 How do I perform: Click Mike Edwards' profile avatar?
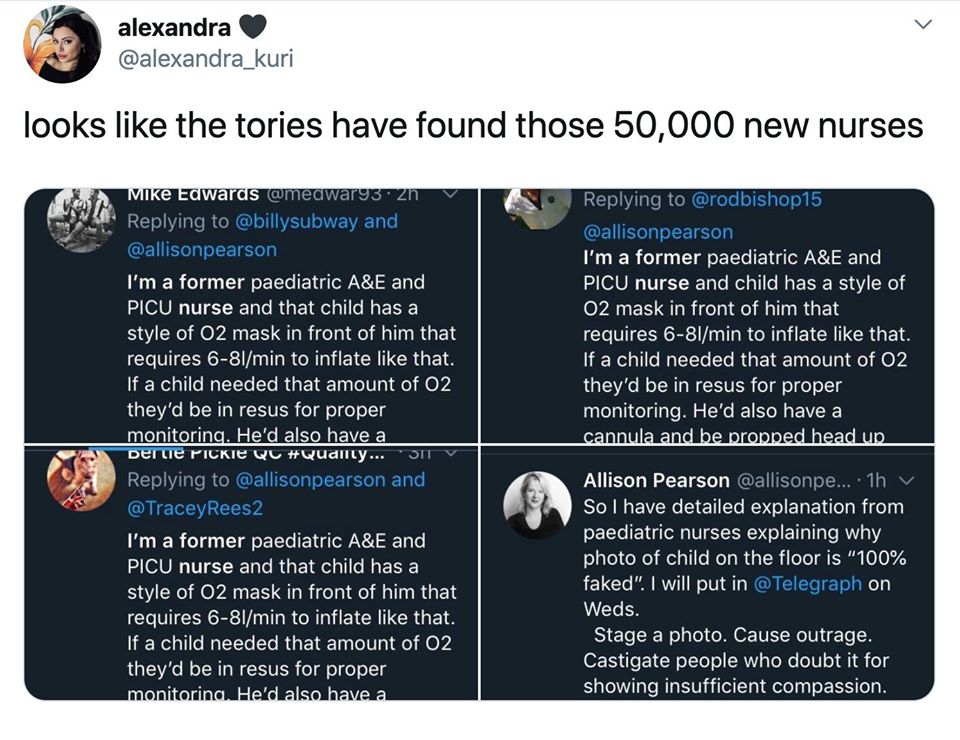(76, 219)
